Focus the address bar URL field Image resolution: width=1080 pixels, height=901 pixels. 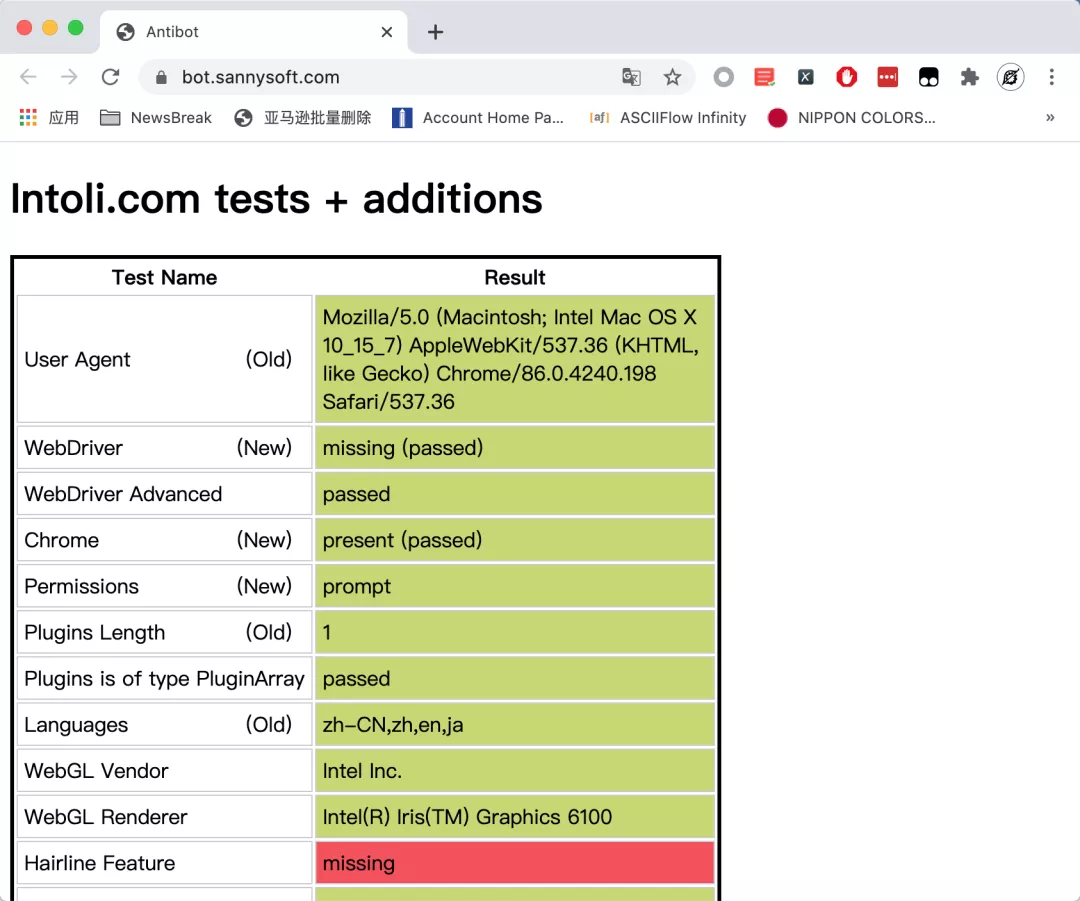pos(380,77)
